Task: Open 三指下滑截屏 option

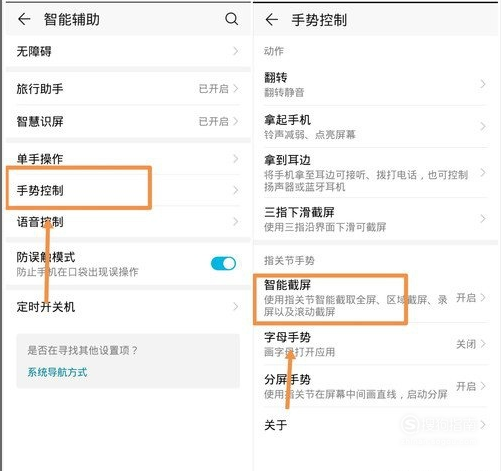Action: (x=375, y=219)
